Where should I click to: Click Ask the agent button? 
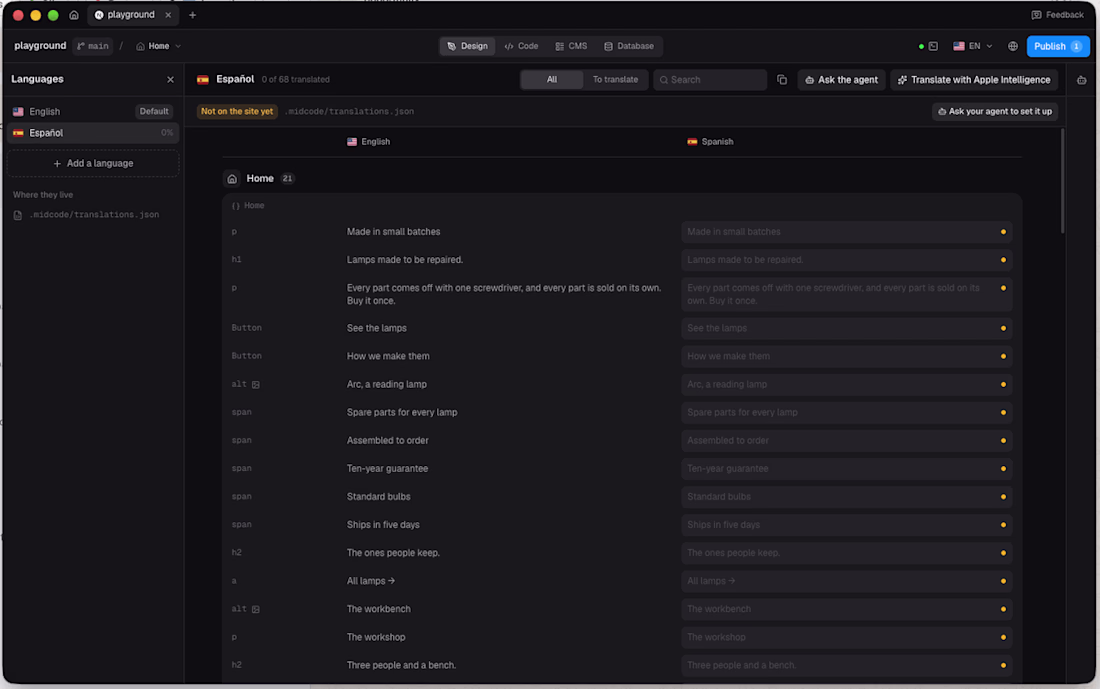(841, 80)
